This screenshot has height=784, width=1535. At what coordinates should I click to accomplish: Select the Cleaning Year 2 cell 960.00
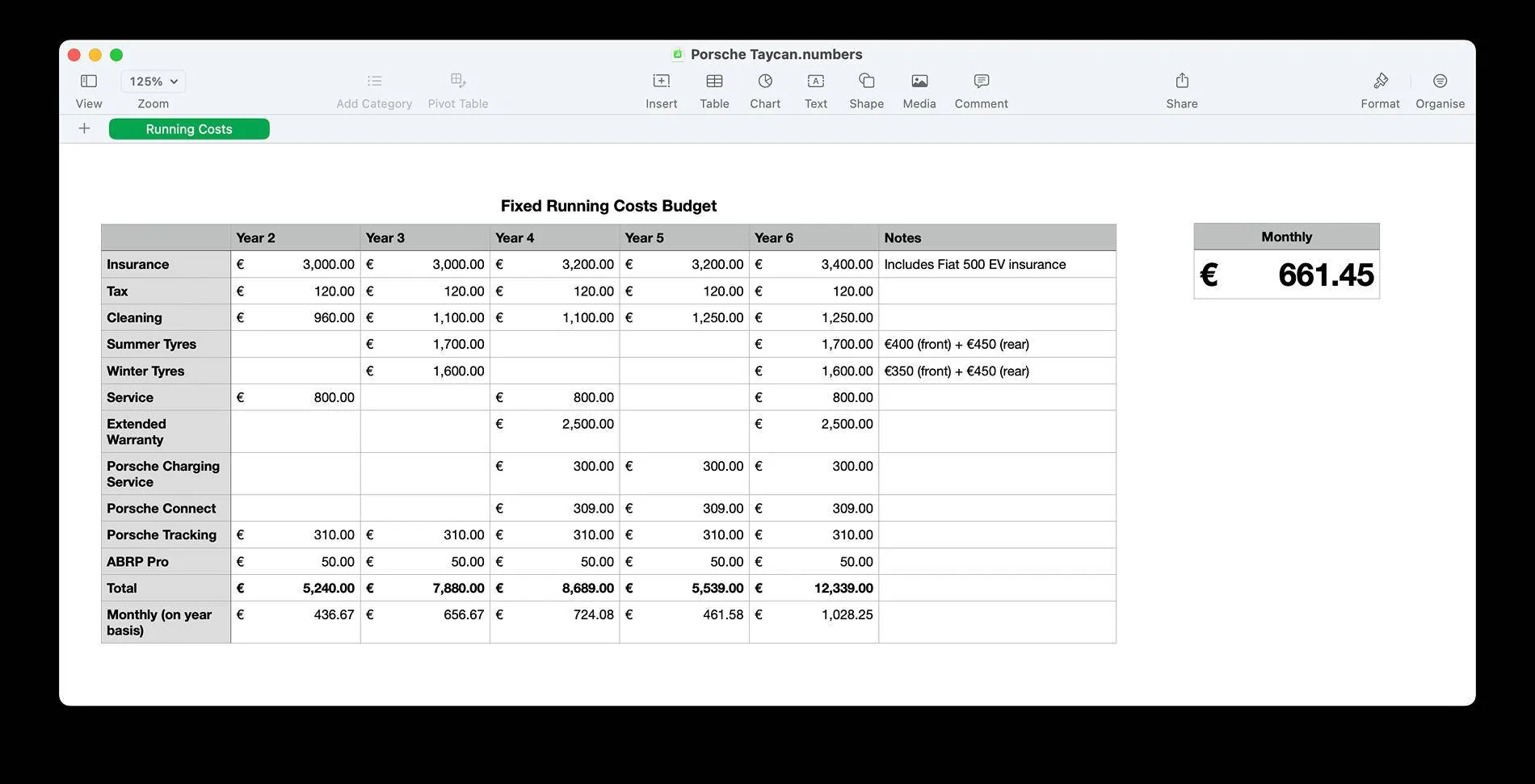(296, 317)
